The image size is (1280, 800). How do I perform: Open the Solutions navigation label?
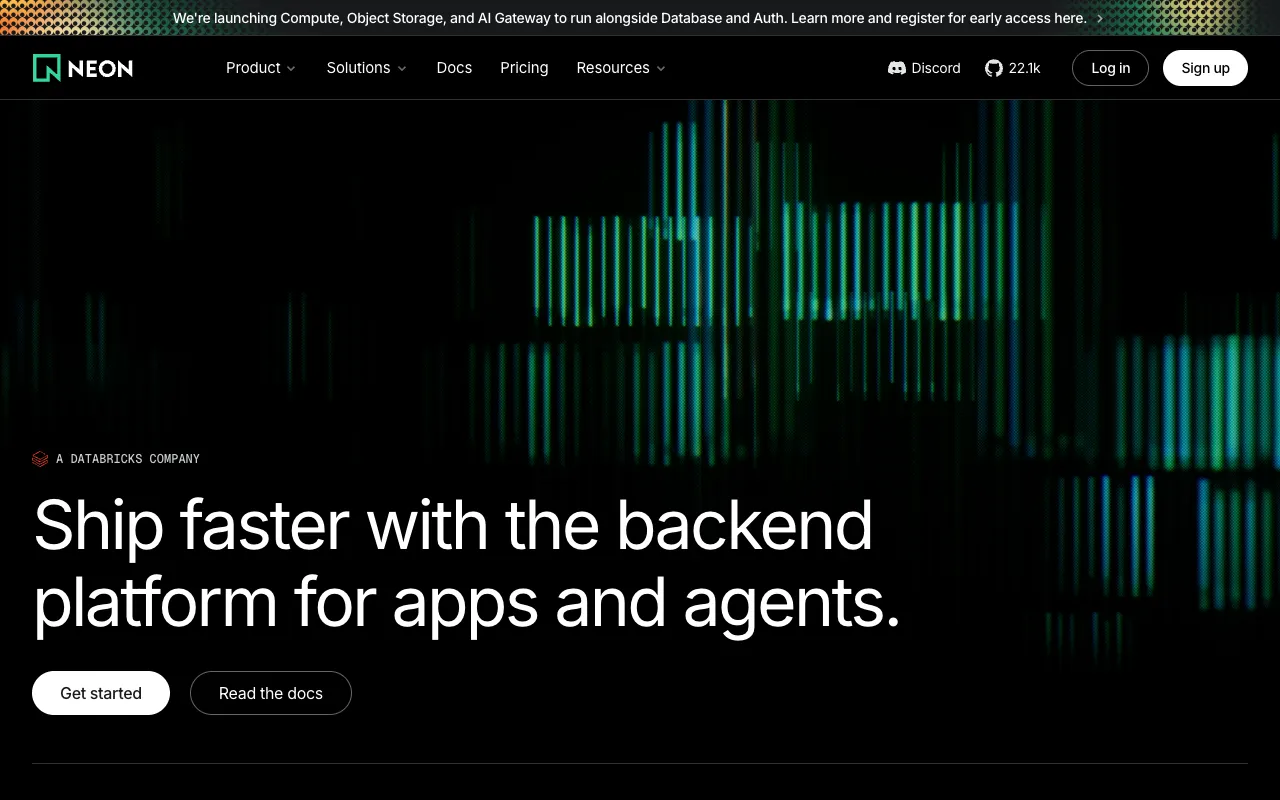[358, 68]
